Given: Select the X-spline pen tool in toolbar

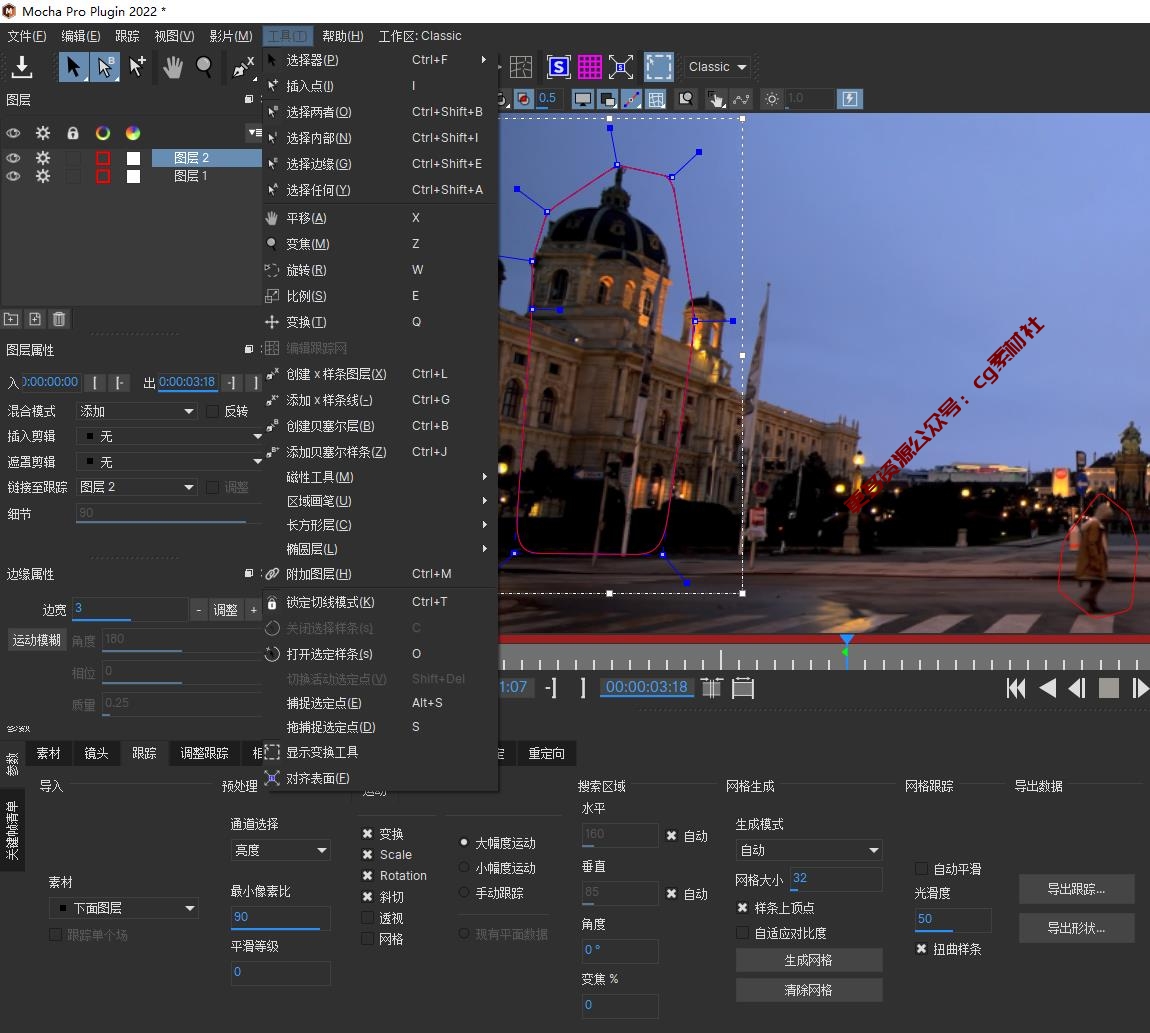Looking at the screenshot, I should tap(243, 67).
